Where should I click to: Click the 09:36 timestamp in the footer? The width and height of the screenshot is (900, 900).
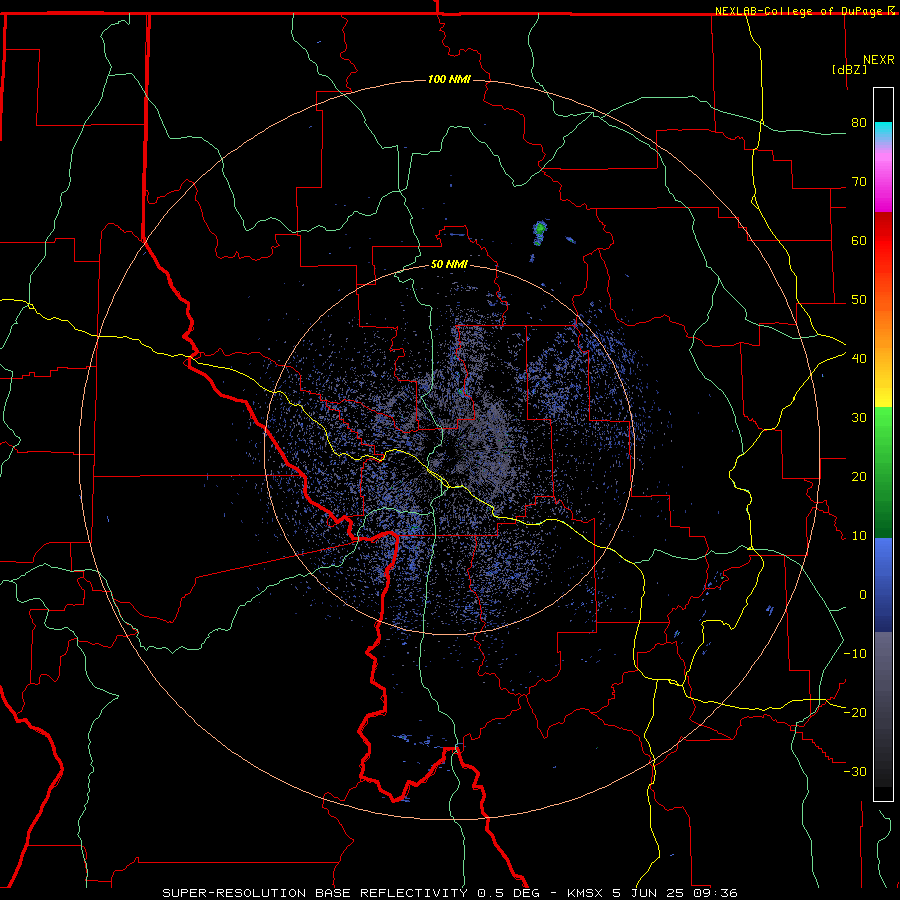tap(717, 893)
